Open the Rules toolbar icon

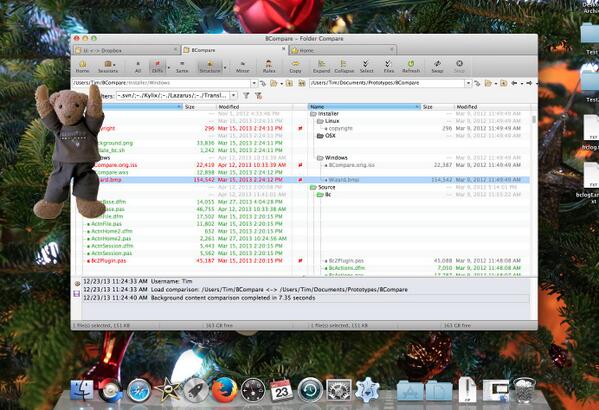pyautogui.click(x=269, y=66)
